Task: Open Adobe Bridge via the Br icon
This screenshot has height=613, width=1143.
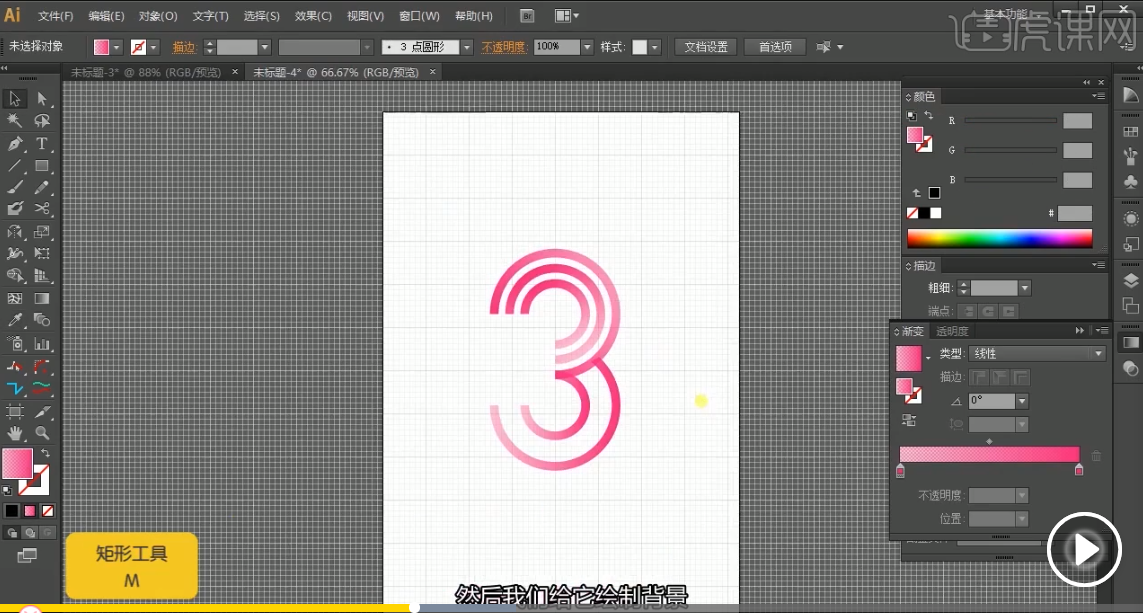Action: point(529,16)
